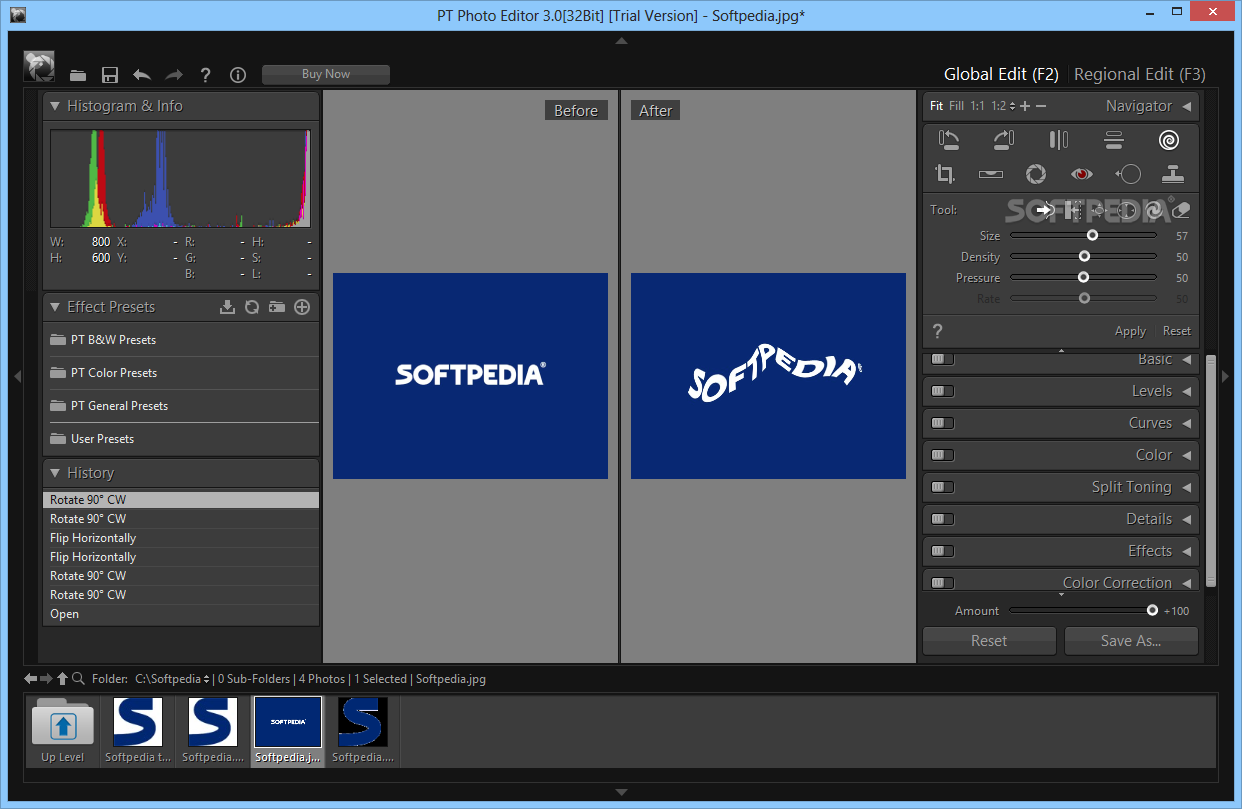Select the Liquify spiral tool
Image resolution: width=1242 pixels, height=809 pixels.
1168,140
